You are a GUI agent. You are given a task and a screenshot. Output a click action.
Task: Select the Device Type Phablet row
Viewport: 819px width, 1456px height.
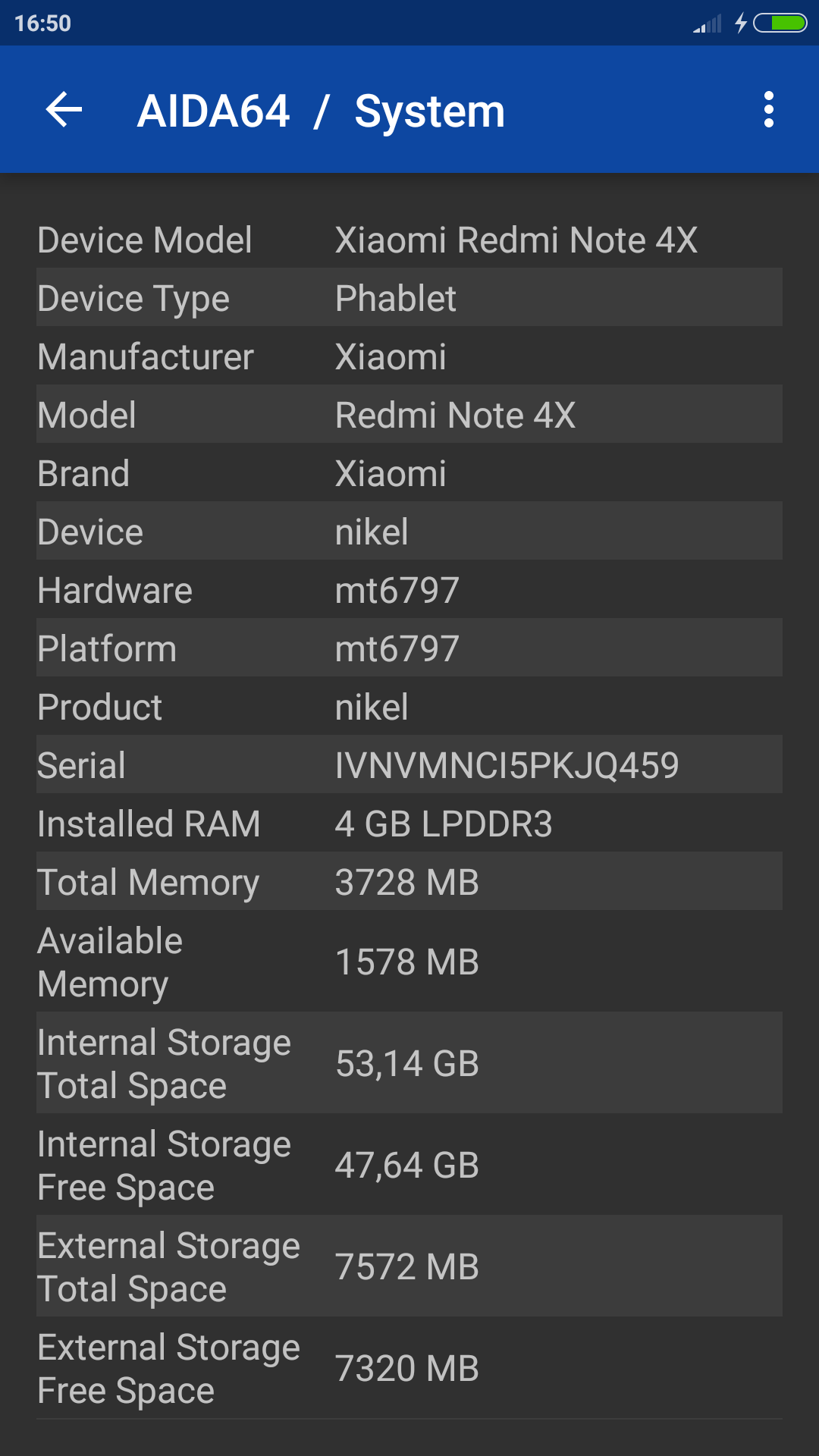point(409,298)
